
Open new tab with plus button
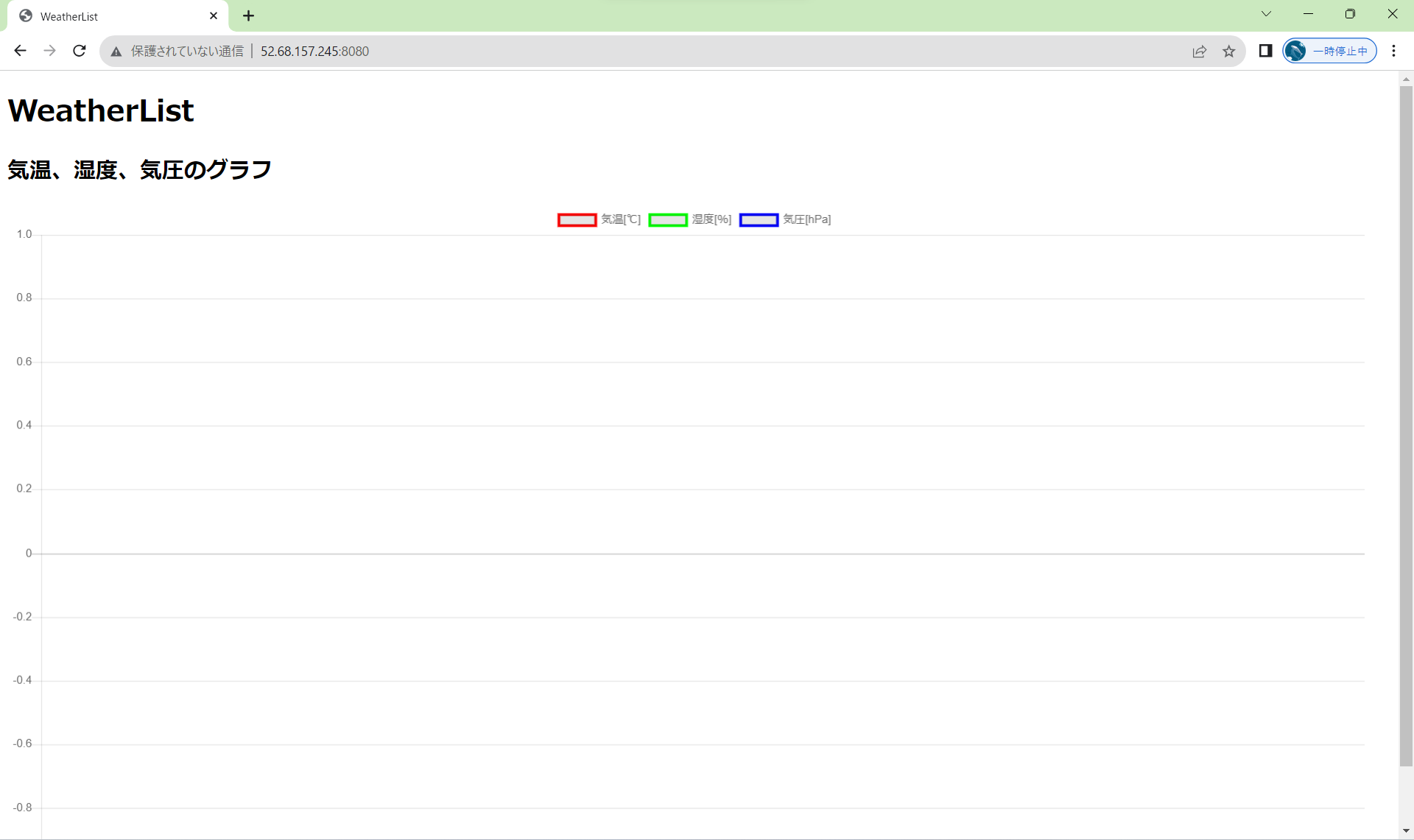[249, 15]
